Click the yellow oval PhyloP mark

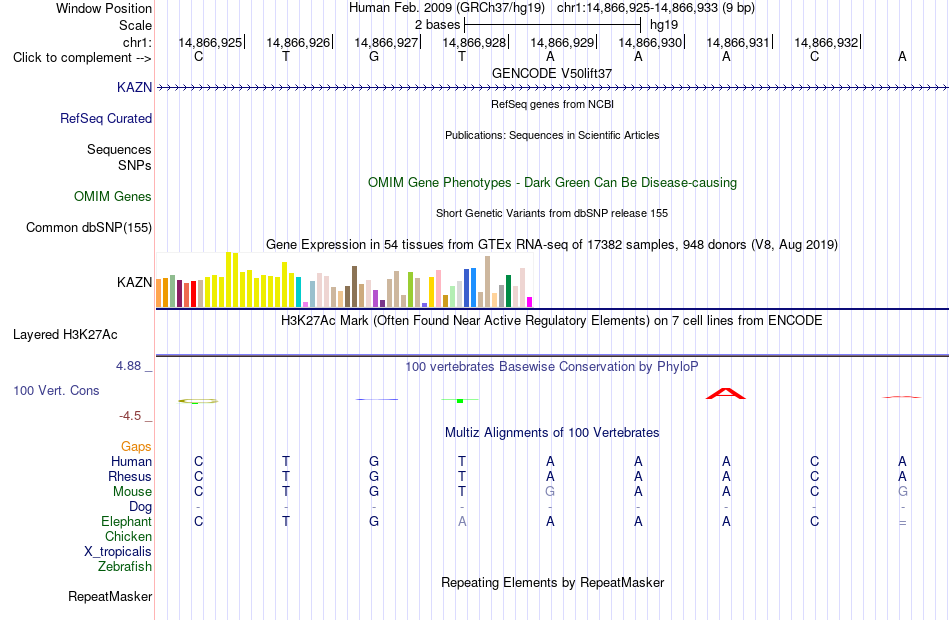(198, 401)
